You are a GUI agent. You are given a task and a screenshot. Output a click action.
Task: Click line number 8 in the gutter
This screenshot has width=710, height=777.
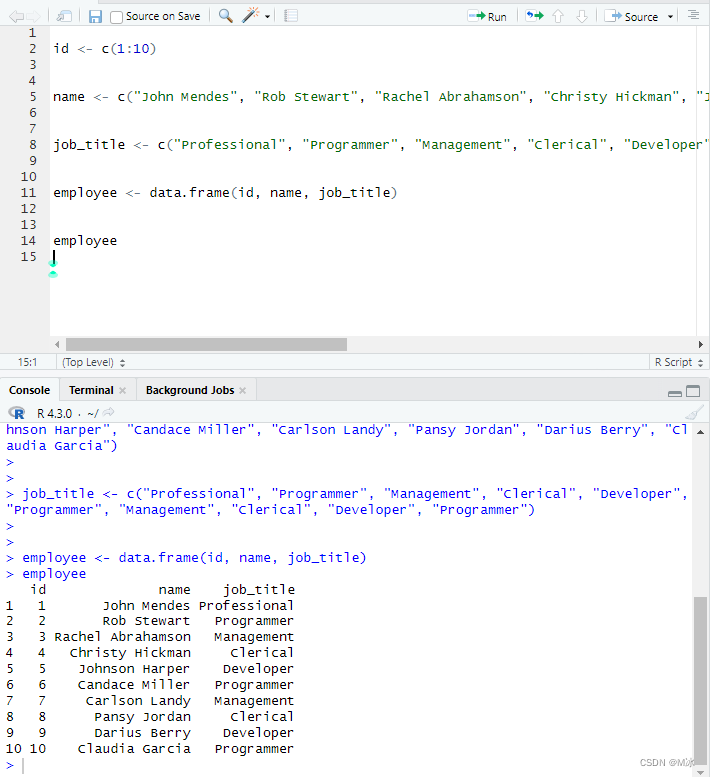pyautogui.click(x=32, y=144)
